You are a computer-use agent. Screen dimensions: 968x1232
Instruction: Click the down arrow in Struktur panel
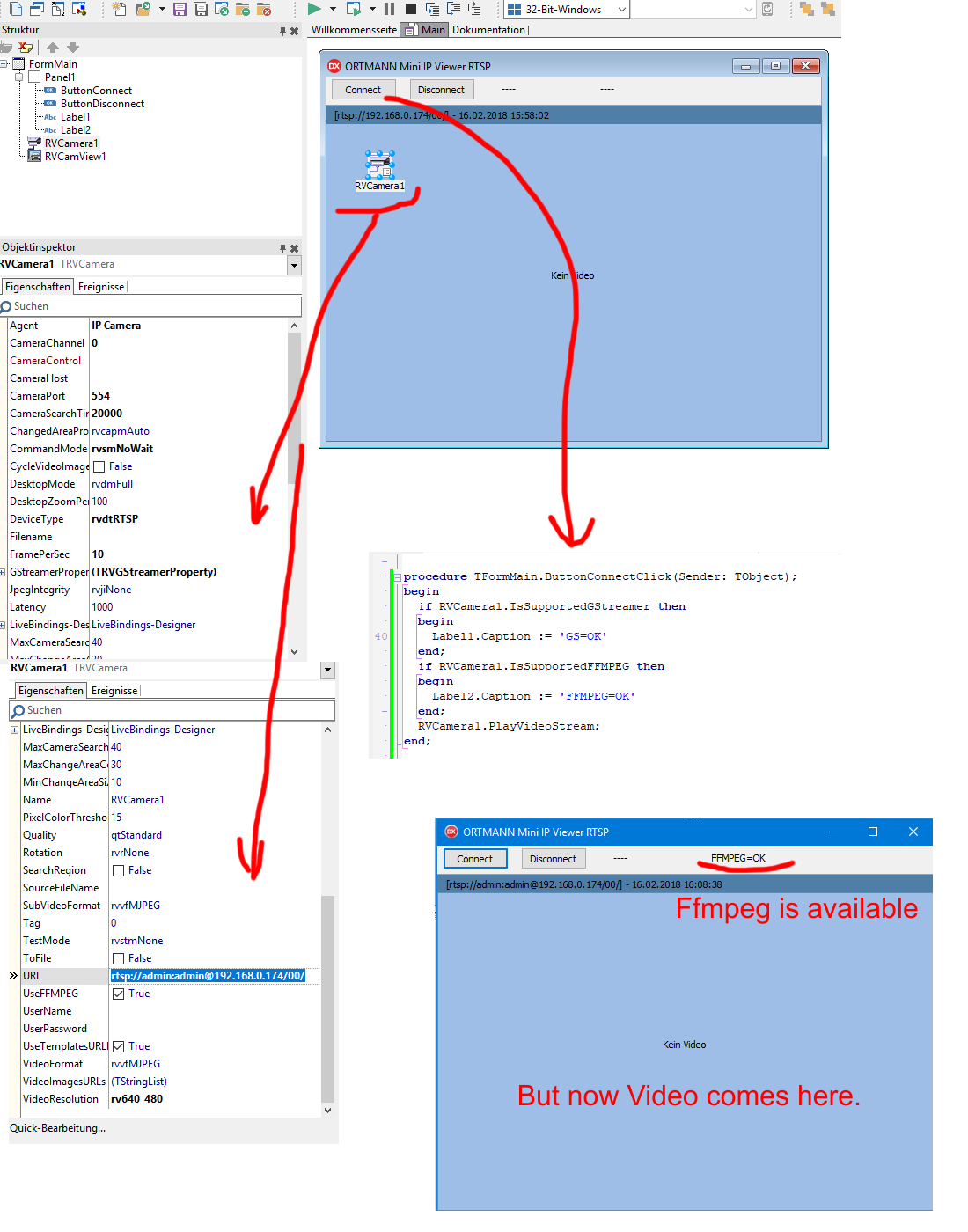tap(73, 47)
